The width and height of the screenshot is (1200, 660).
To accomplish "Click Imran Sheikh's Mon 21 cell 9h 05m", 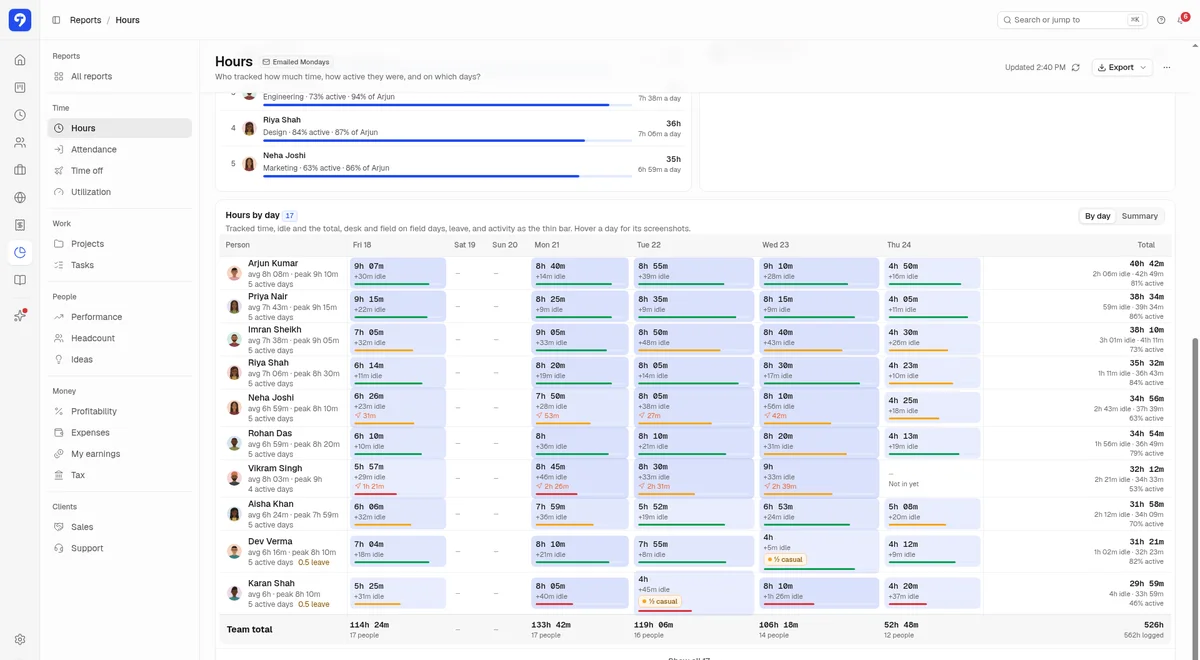I will [580, 340].
